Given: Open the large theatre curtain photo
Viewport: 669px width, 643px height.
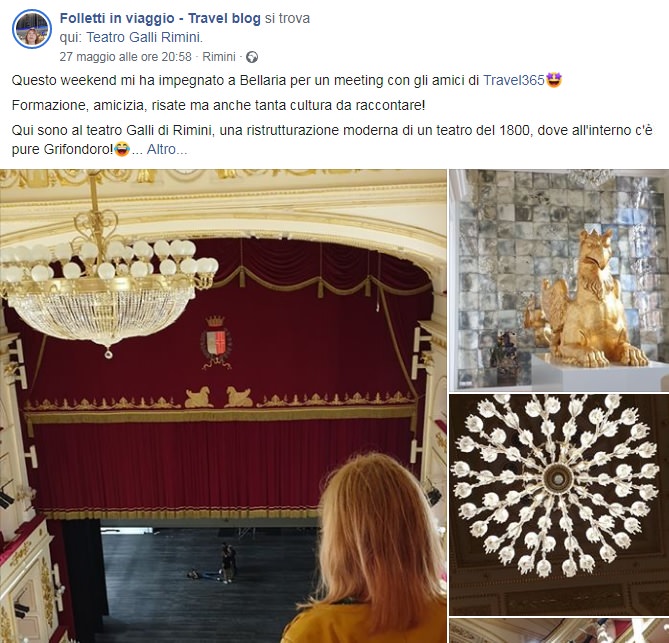Looking at the screenshot, I should [x=223, y=406].
